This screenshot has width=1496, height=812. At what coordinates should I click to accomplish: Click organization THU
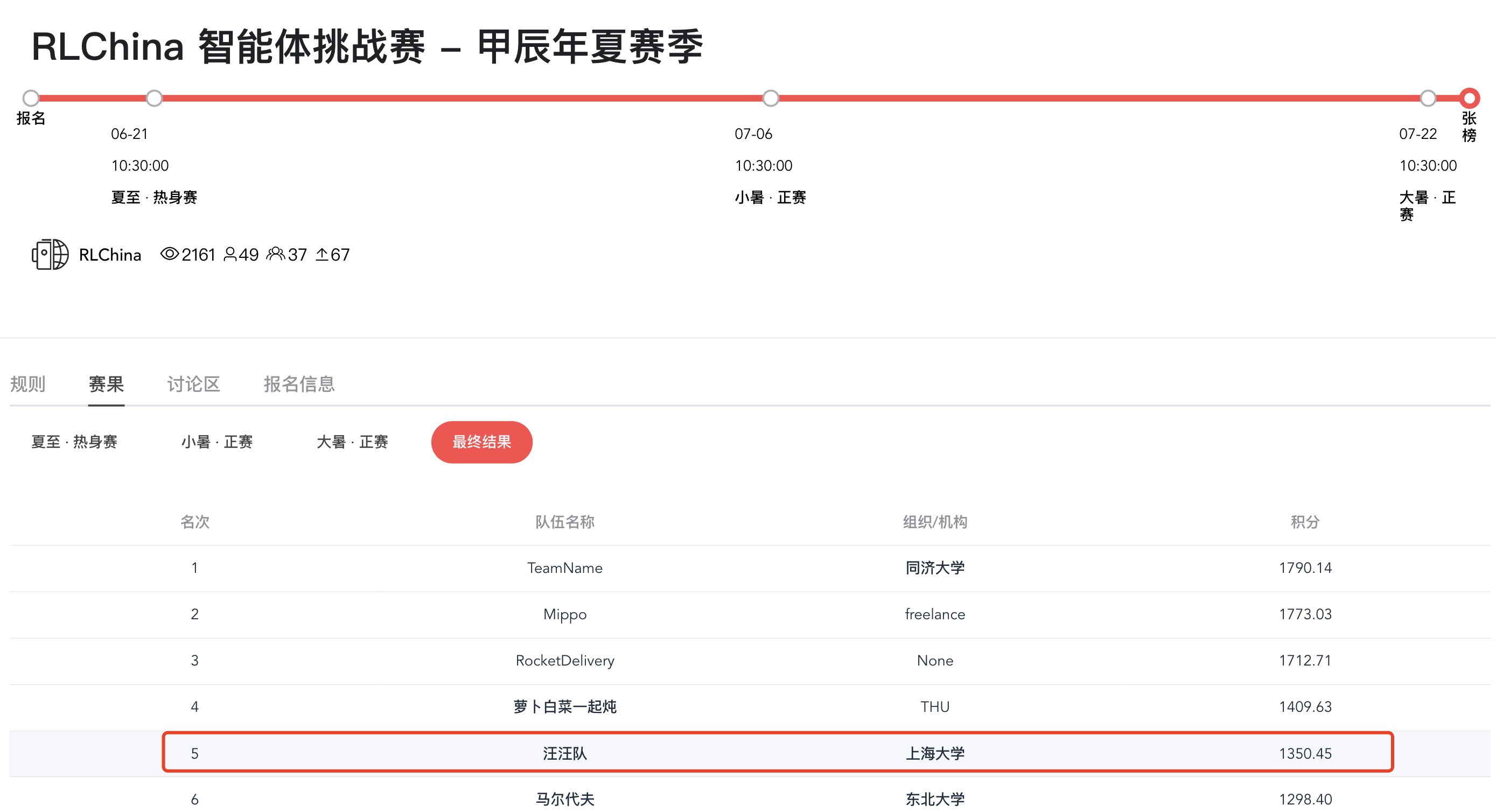pos(935,707)
